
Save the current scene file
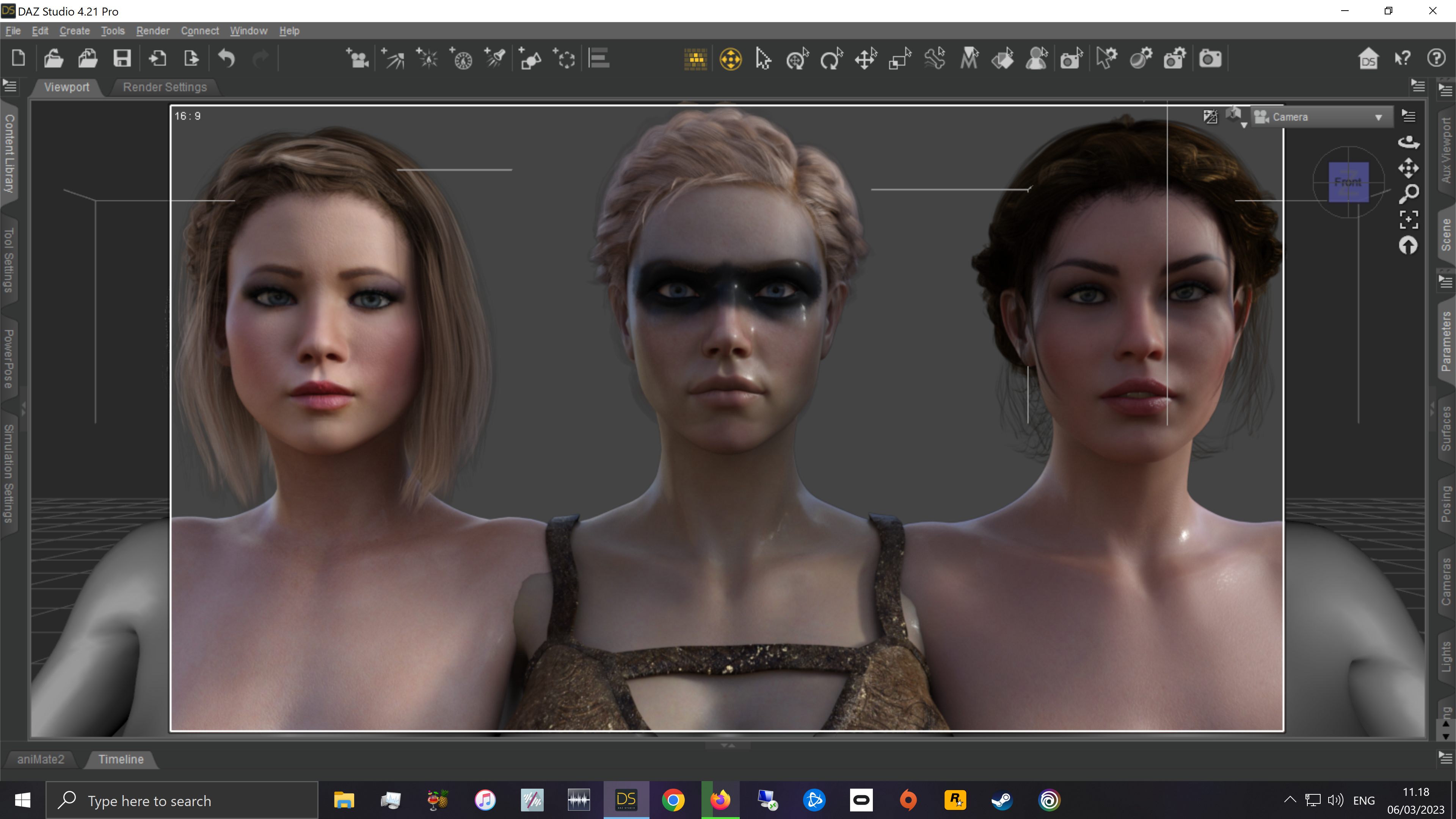click(122, 59)
